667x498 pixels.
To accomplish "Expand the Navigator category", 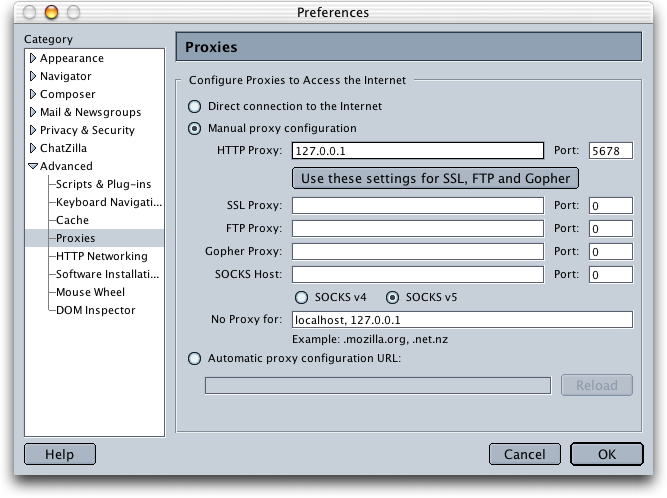I will [x=33, y=76].
